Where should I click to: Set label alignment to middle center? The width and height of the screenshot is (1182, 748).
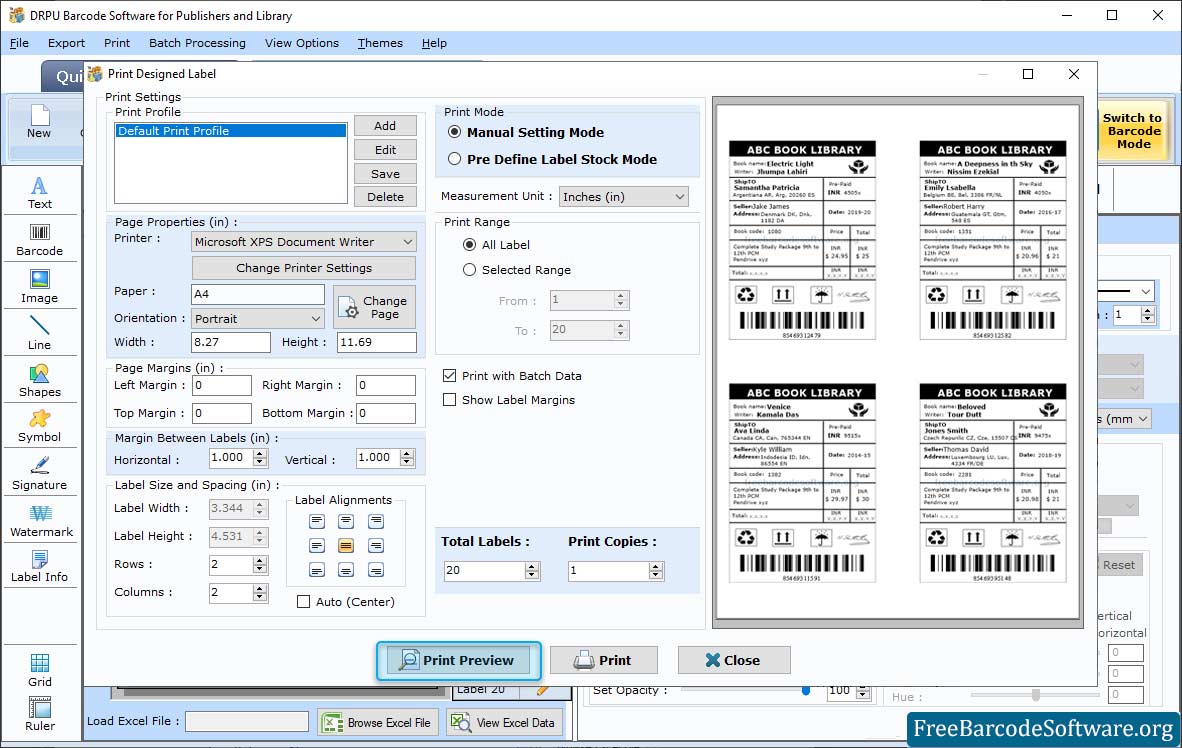point(346,545)
